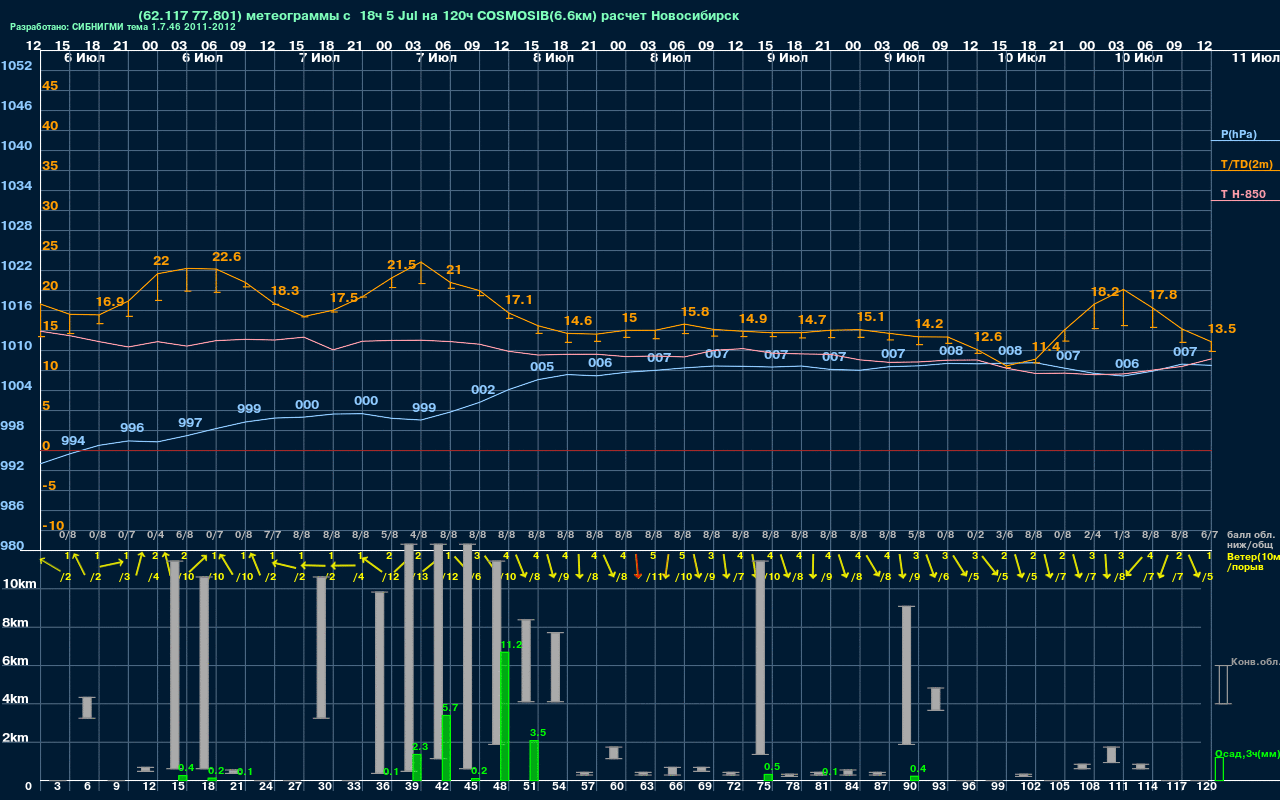Click the convective cloud legend symbol
1280x800 pixels.
(x=1223, y=685)
